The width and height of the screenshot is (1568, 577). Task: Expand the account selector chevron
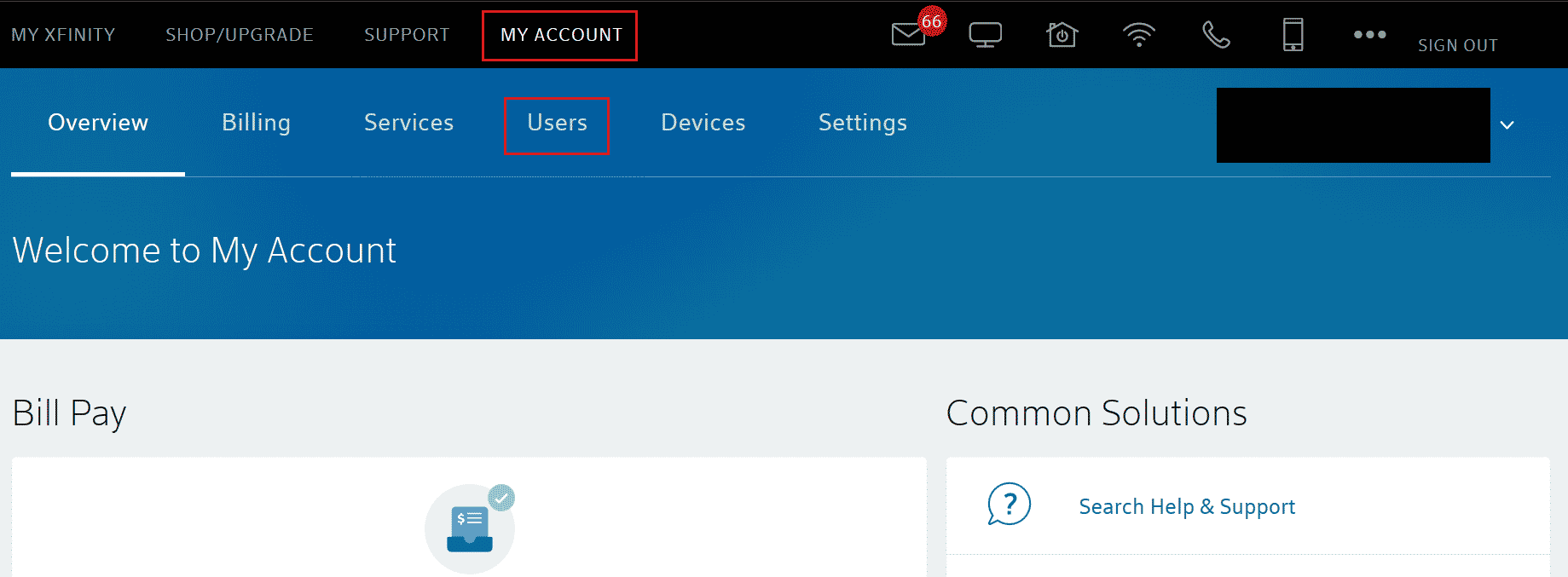(1507, 125)
